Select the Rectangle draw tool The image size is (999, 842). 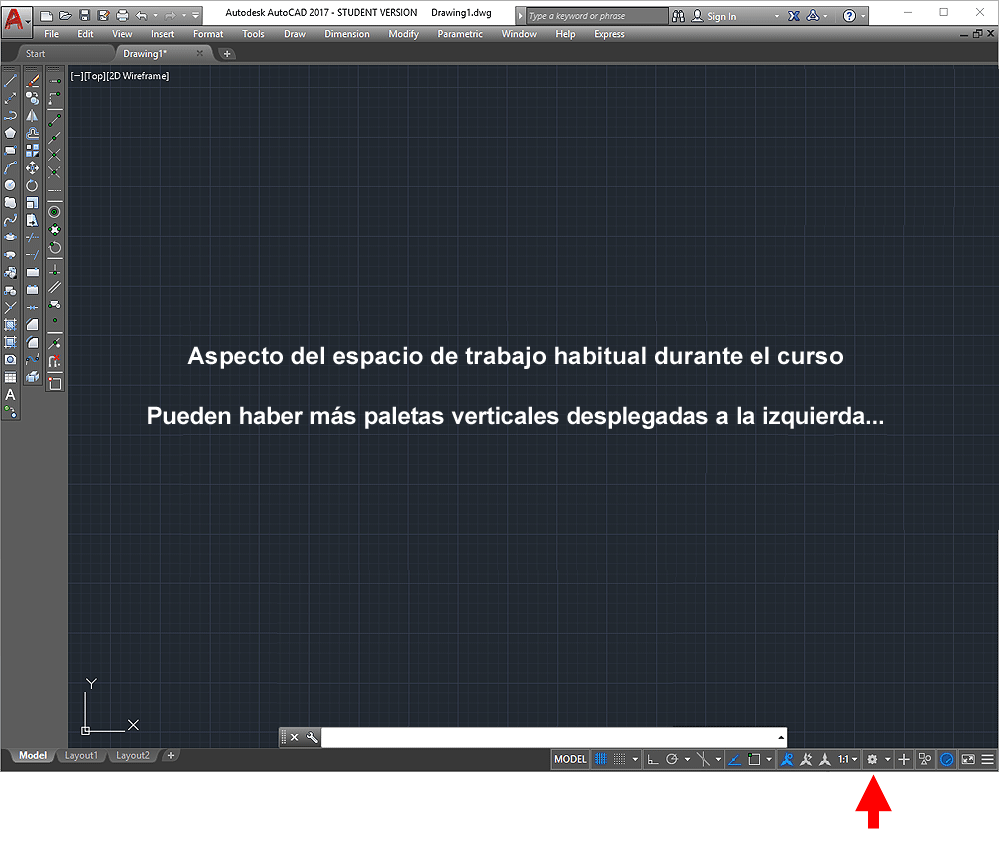coord(10,151)
